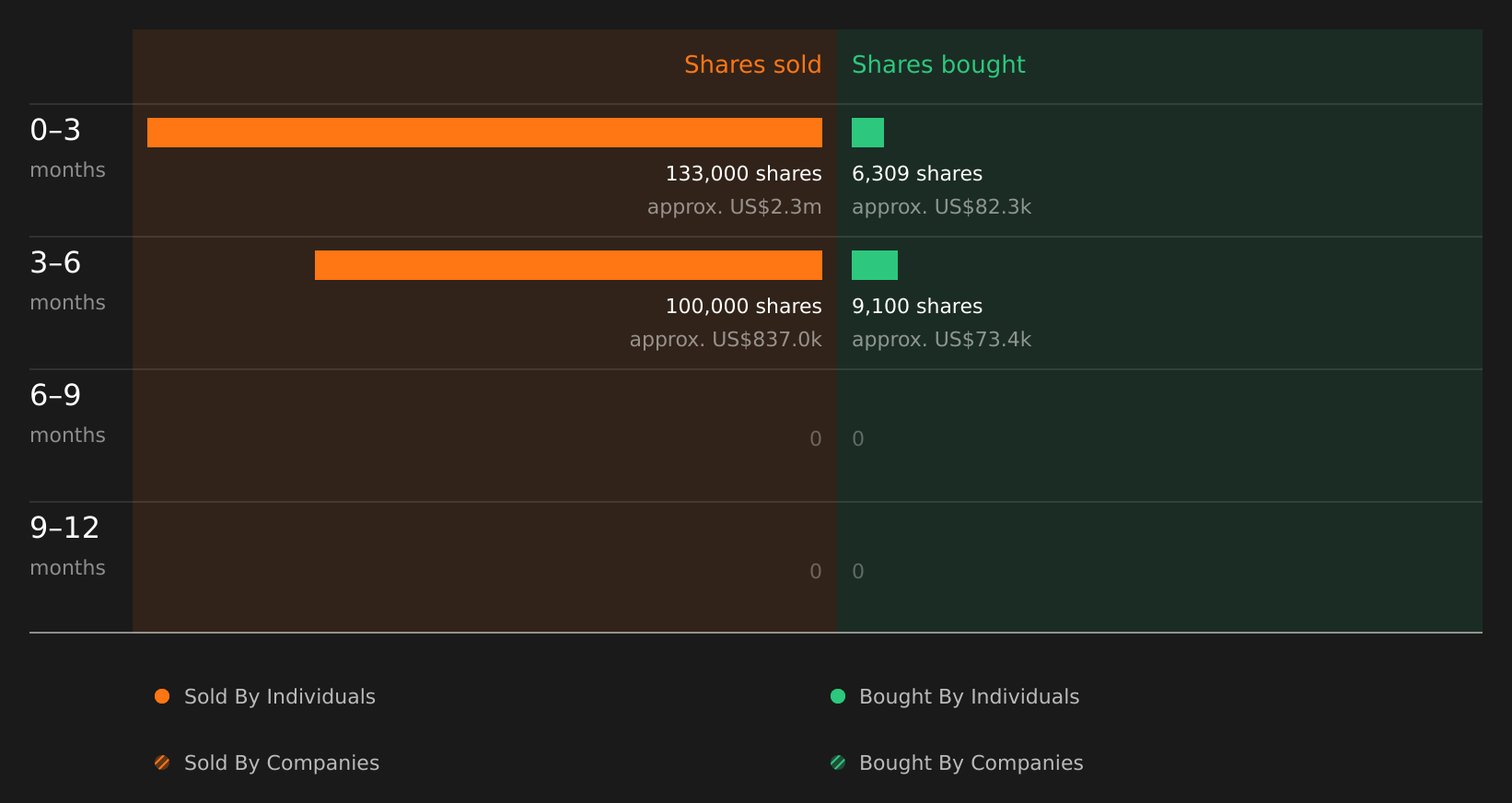Click the 6–9 months shares sold zero
The height and width of the screenshot is (803, 1512).
coord(816,439)
